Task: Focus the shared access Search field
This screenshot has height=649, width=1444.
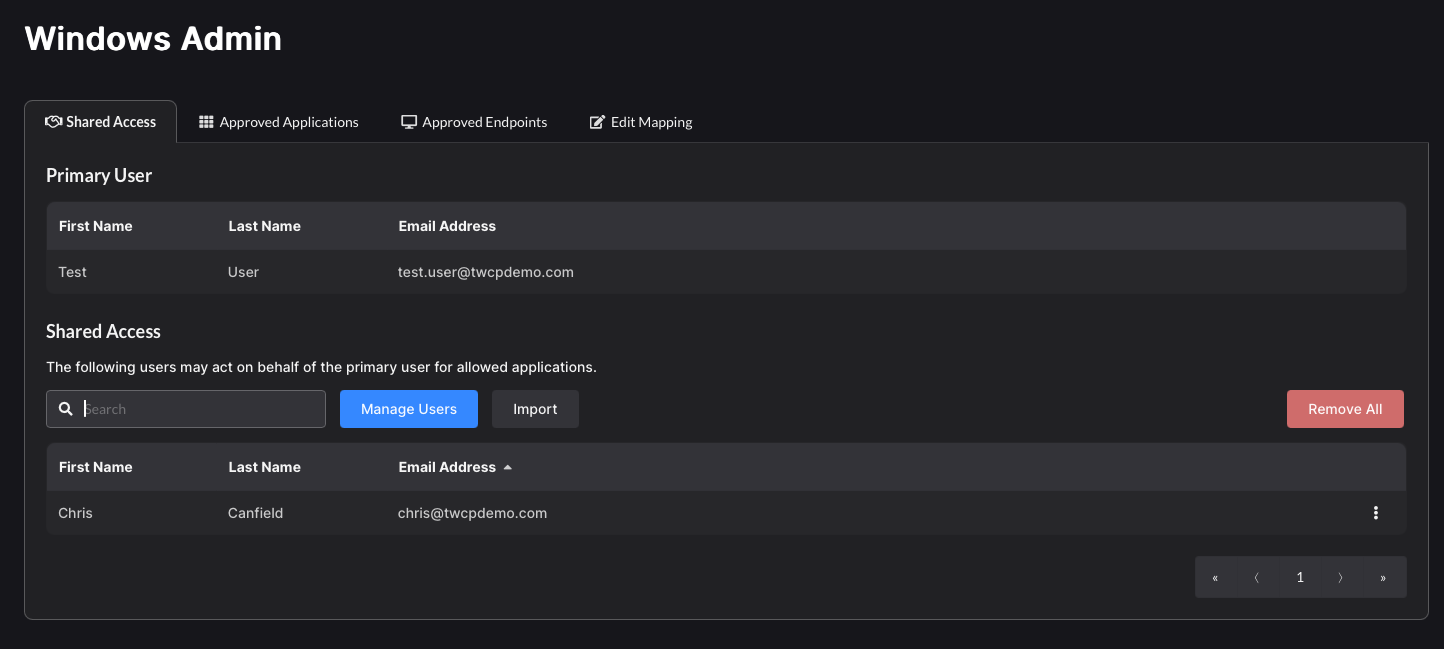Action: tap(200, 409)
